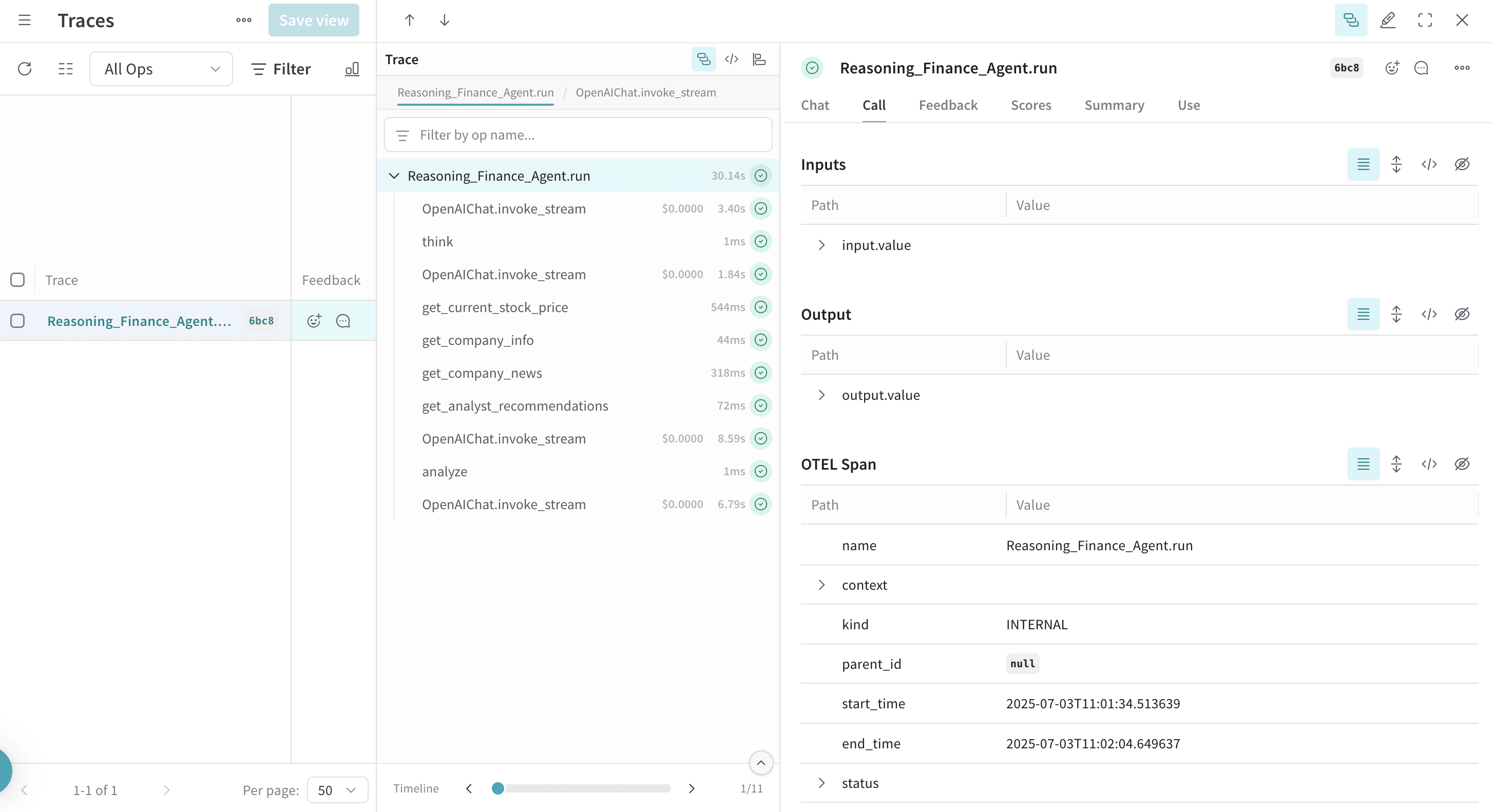The height and width of the screenshot is (812, 1493).
Task: Switch to the Summary tab
Action: pyautogui.click(x=1115, y=105)
